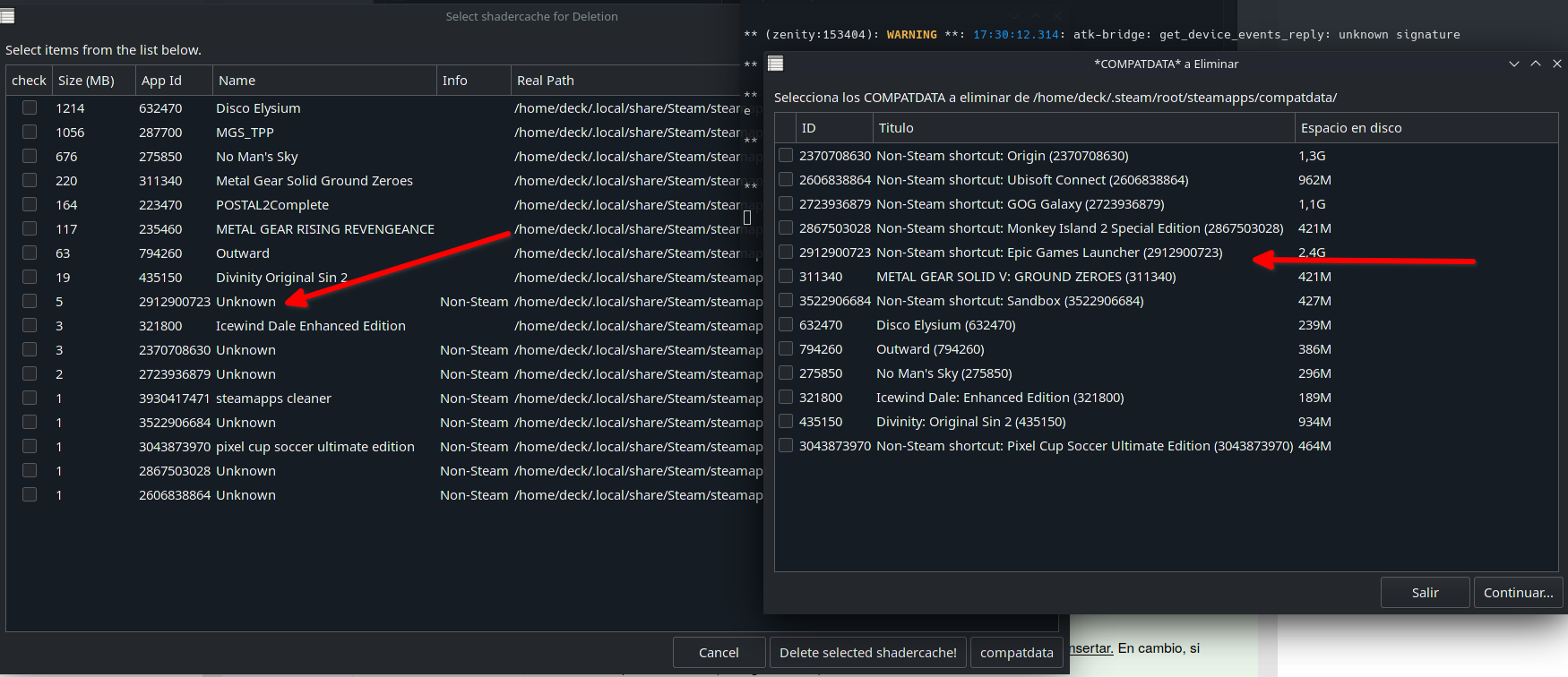This screenshot has width=1568, height=677.
Task: Tick the Origin compatdata checkbox
Action: tap(786, 155)
